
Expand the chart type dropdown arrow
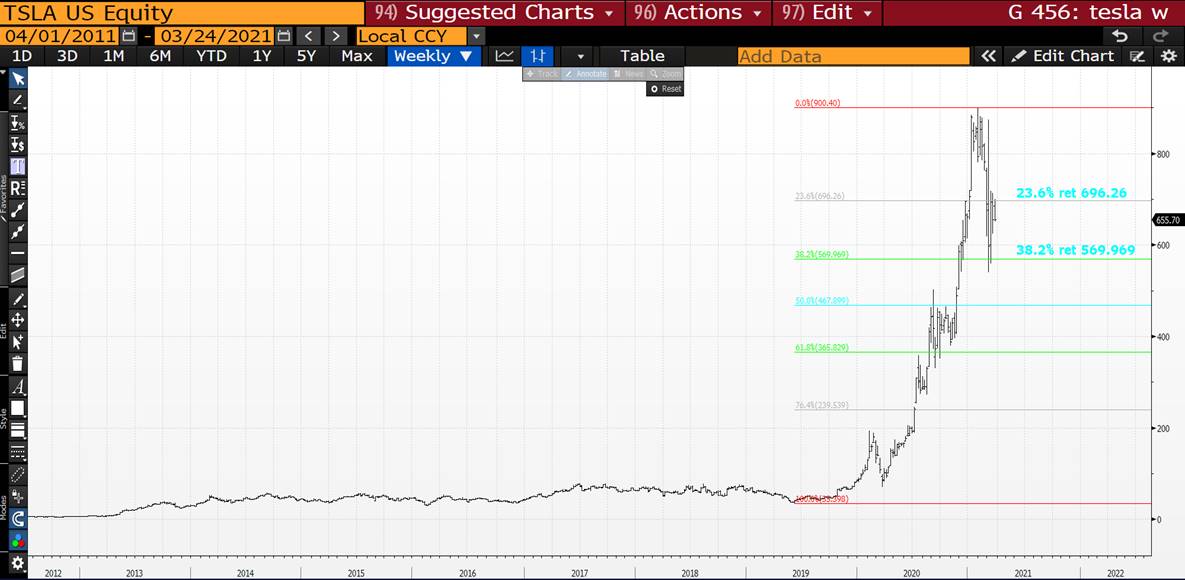click(580, 56)
